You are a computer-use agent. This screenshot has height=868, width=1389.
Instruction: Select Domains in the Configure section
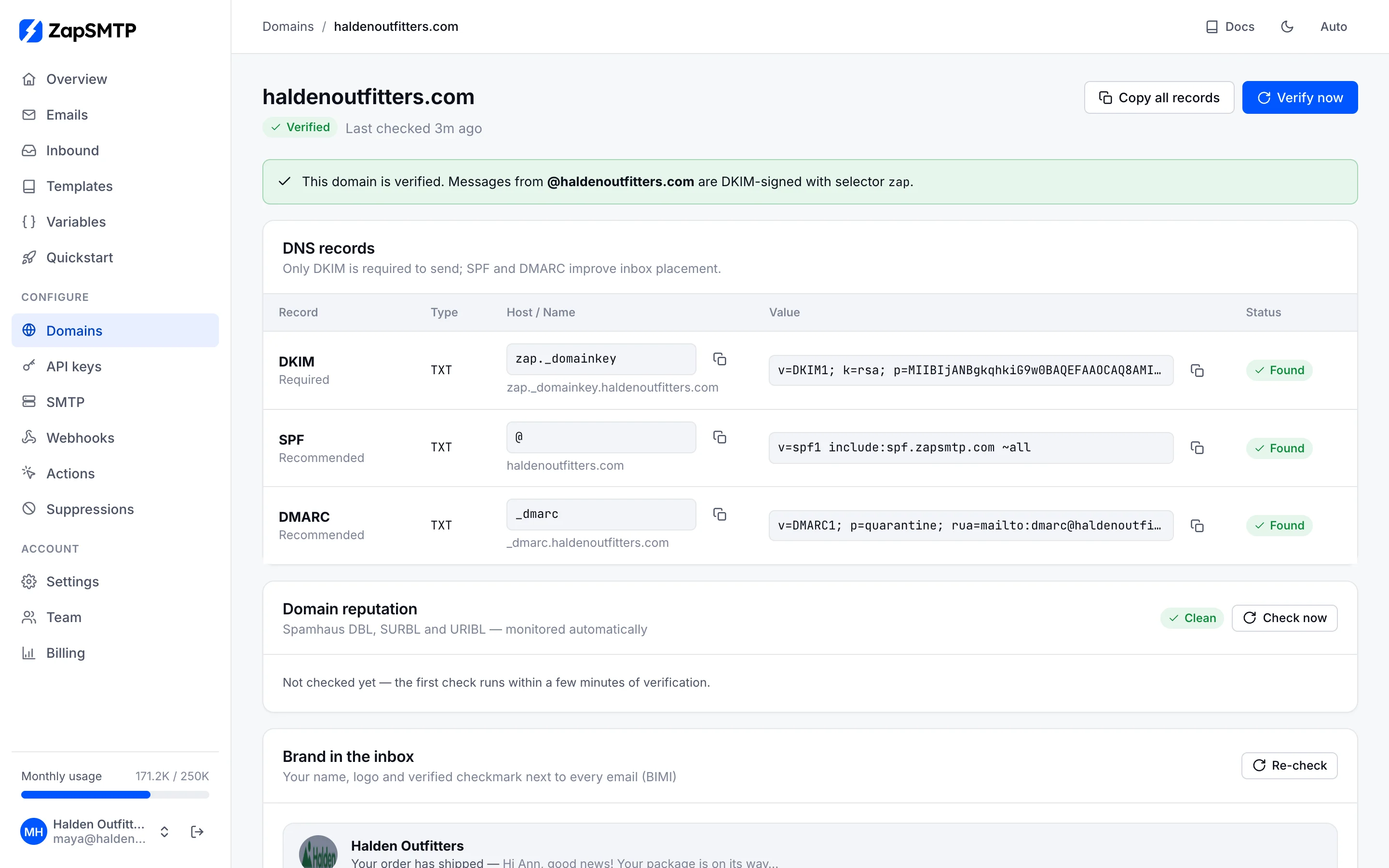coord(115,331)
